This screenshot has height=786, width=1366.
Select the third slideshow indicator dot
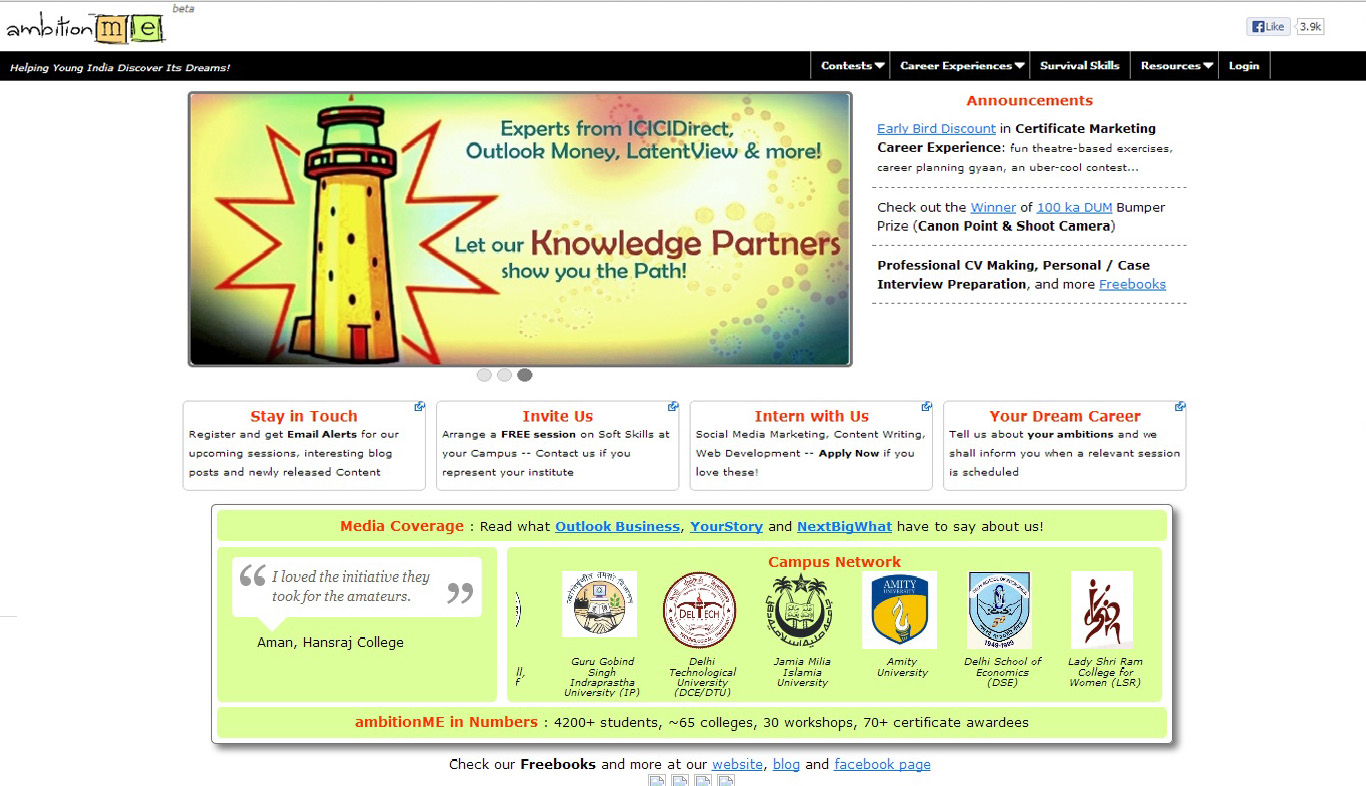pyautogui.click(x=525, y=375)
